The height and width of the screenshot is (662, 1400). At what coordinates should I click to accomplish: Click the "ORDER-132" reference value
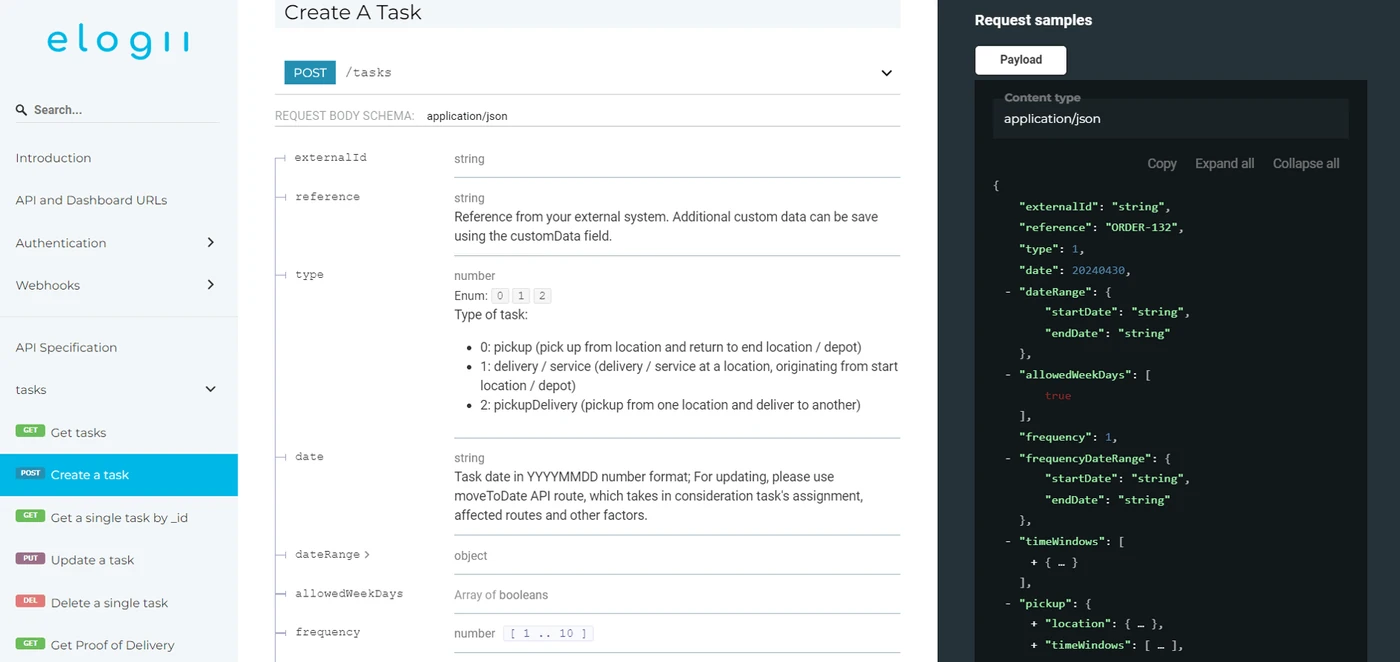(1142, 227)
